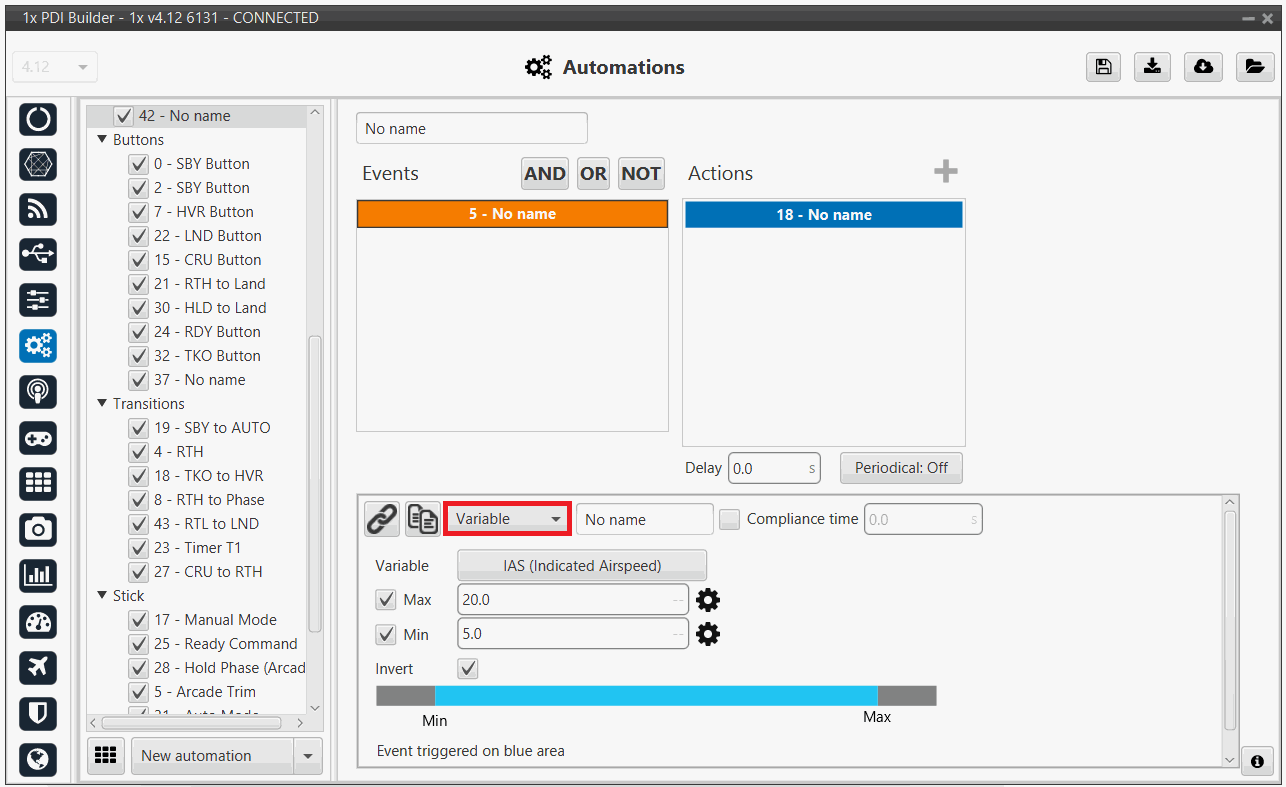Open the airplane icon in sidebar
The height and width of the screenshot is (787, 1286).
coord(38,667)
